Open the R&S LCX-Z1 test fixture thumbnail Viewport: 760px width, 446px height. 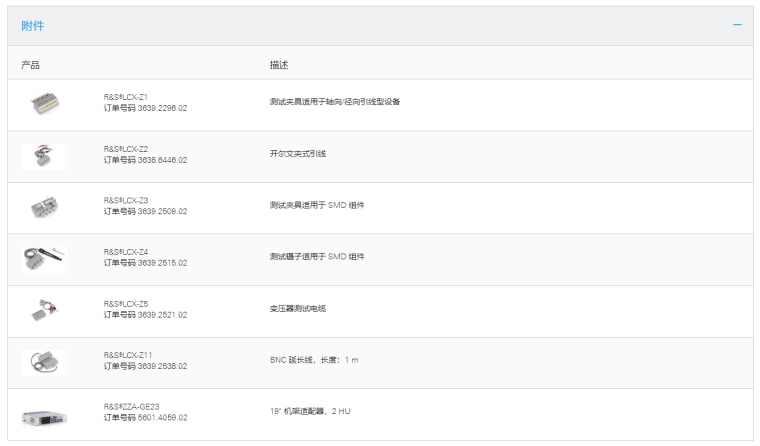tap(44, 102)
